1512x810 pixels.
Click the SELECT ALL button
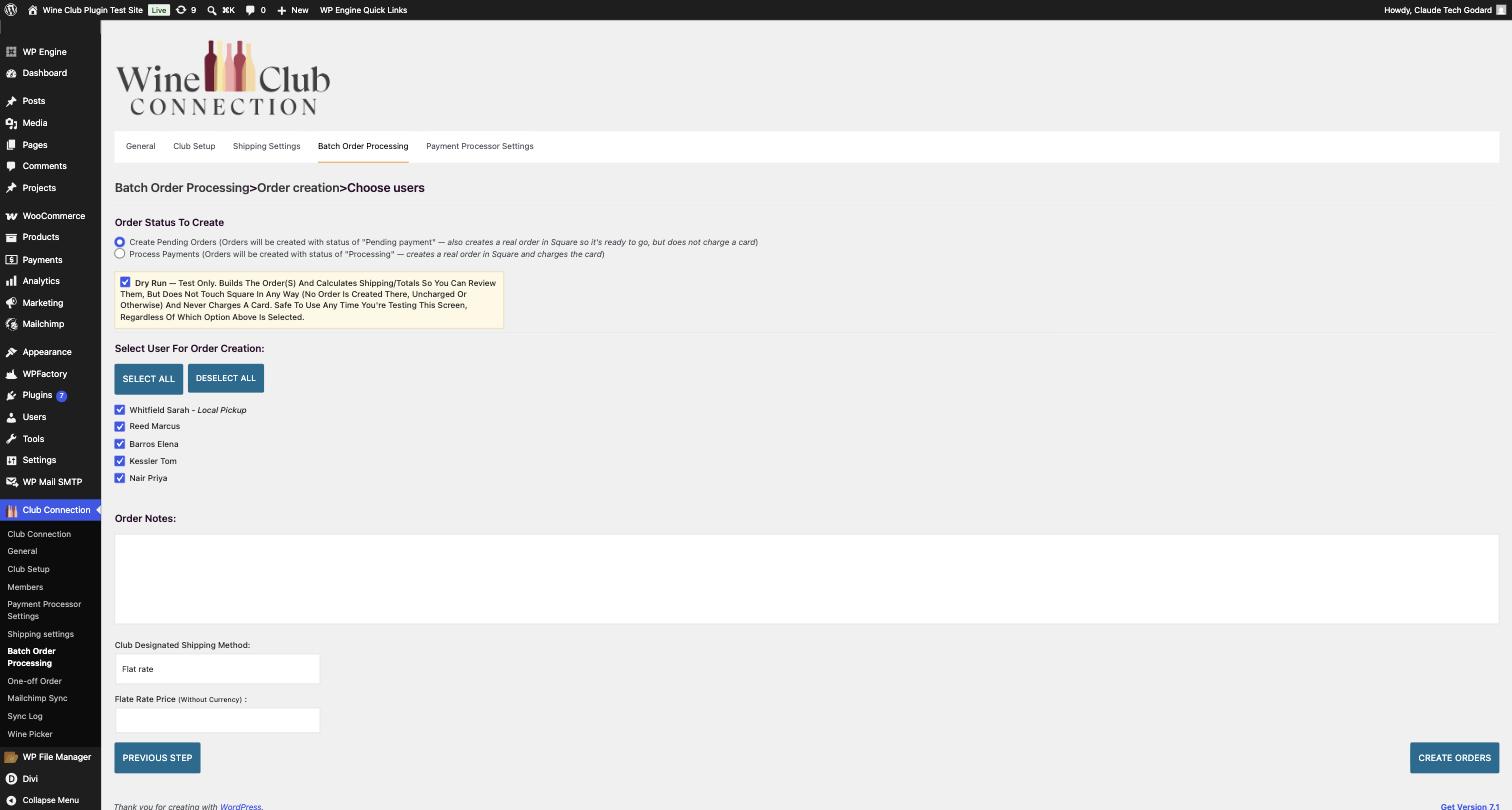(x=149, y=378)
